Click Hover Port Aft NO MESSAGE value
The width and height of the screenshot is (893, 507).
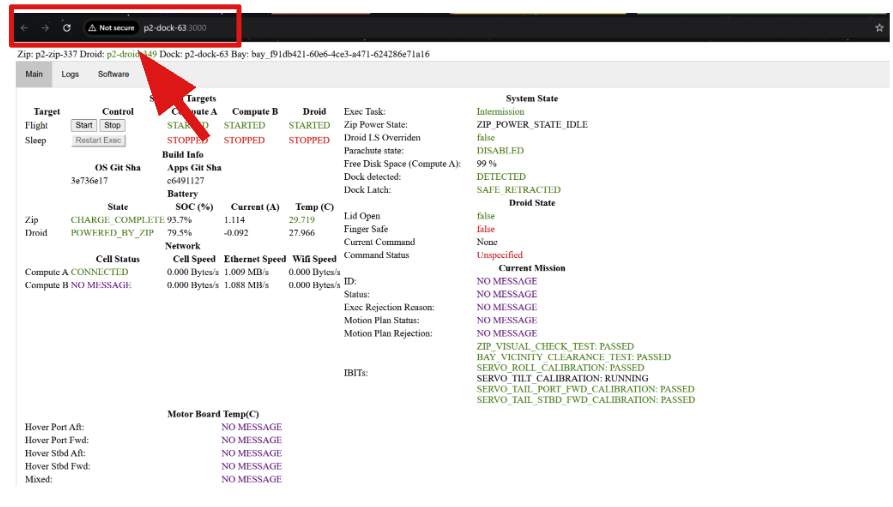[251, 427]
